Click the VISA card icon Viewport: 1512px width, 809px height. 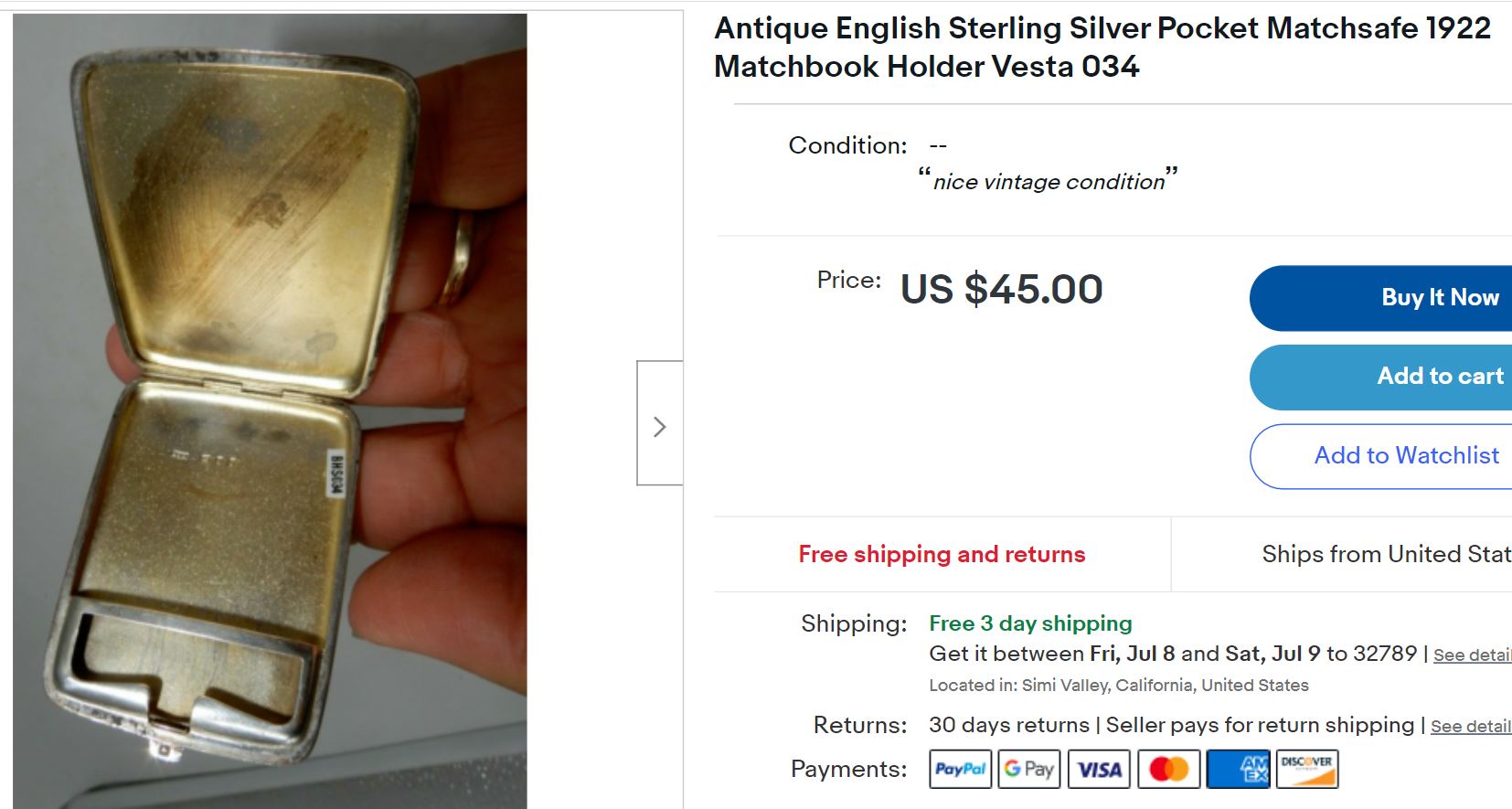(x=1099, y=769)
